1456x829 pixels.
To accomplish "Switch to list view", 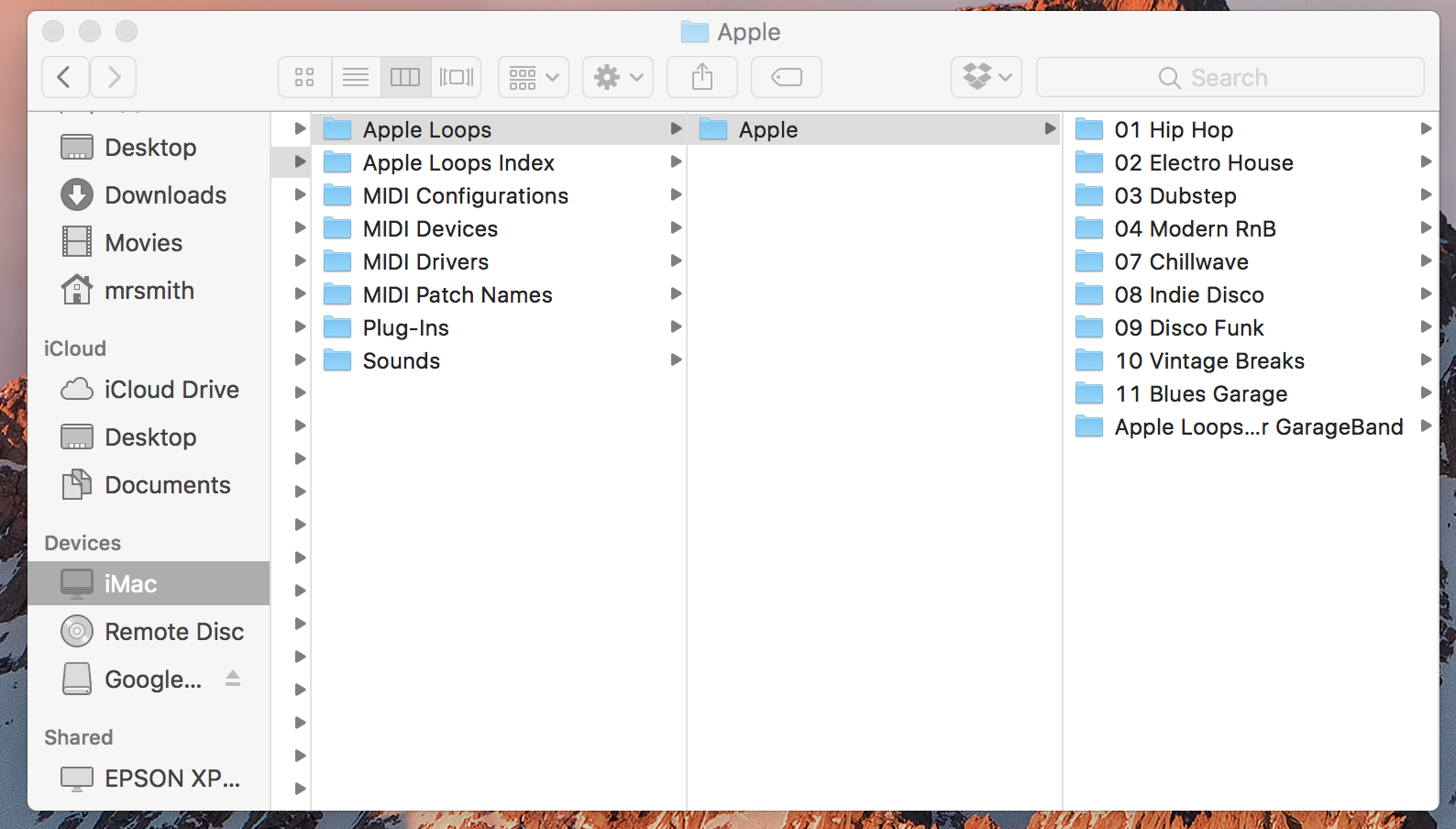I will (356, 77).
